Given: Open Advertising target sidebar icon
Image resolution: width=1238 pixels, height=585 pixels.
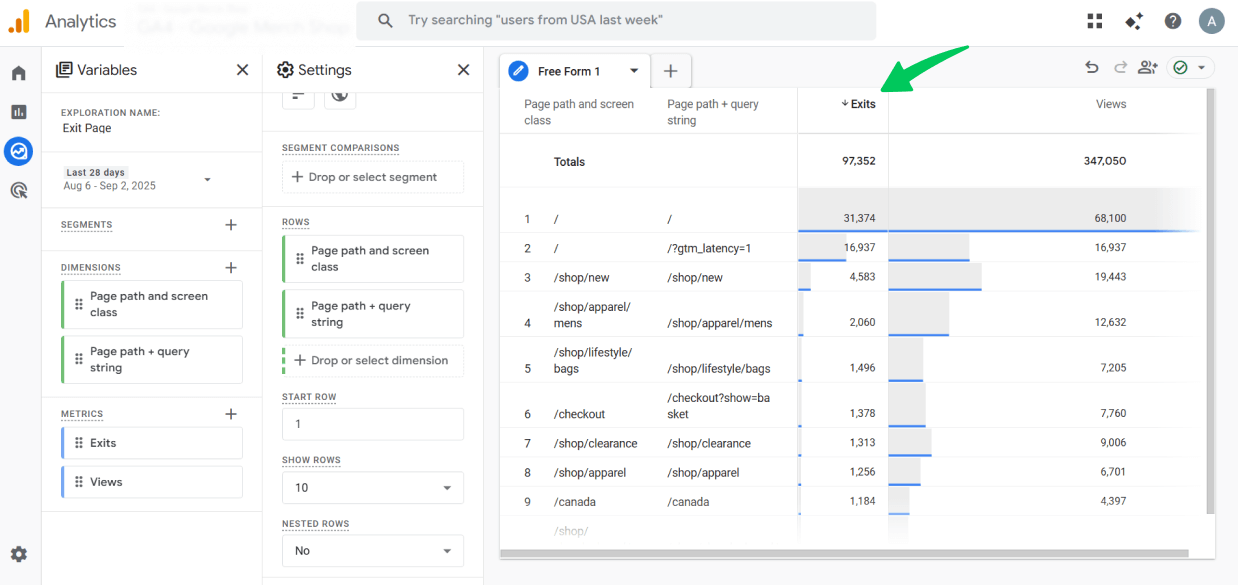Looking at the screenshot, I should (19, 190).
